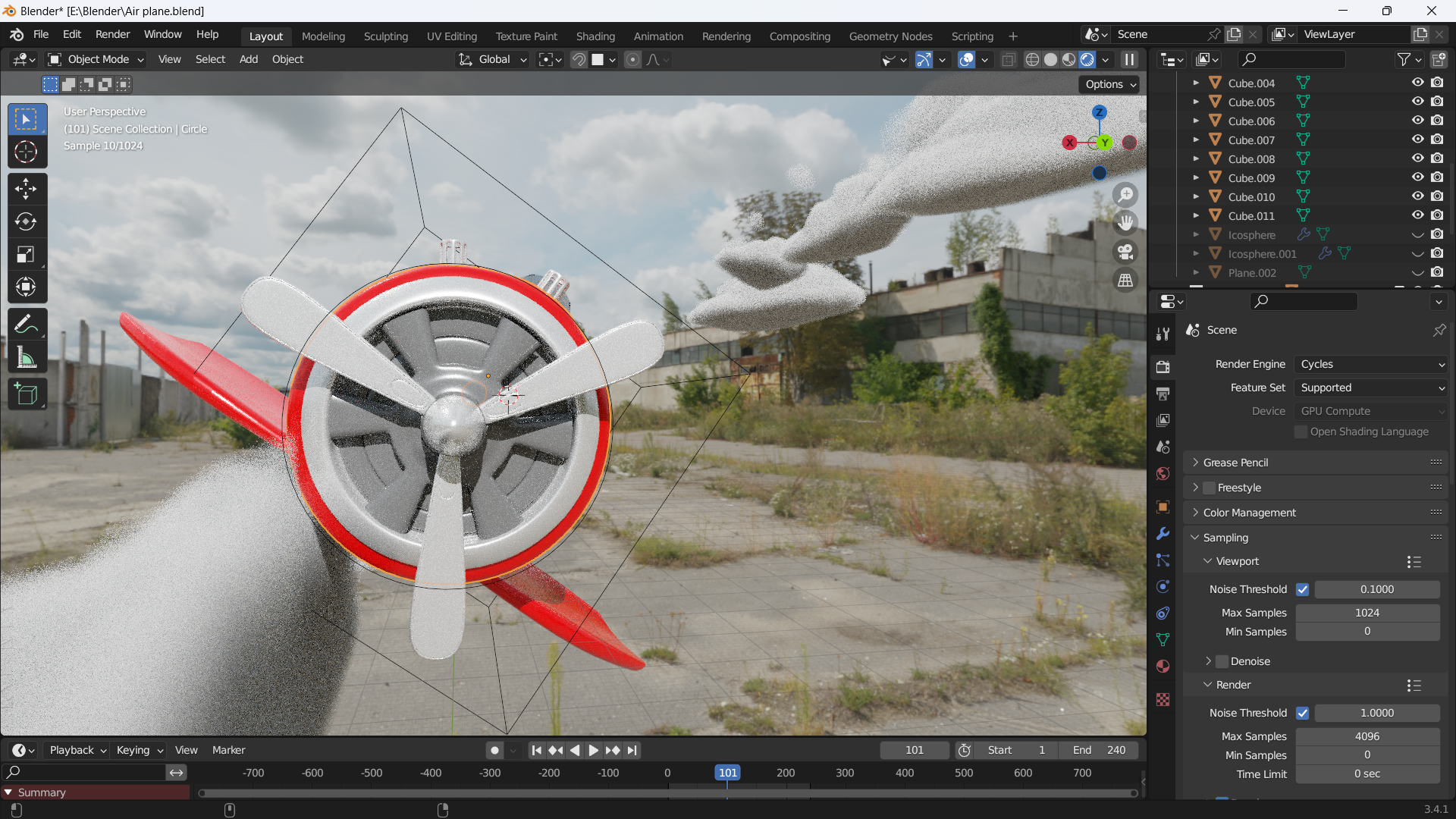Switch to the Geometry Nodes workspace
This screenshot has width=1456, height=819.
pyautogui.click(x=890, y=36)
